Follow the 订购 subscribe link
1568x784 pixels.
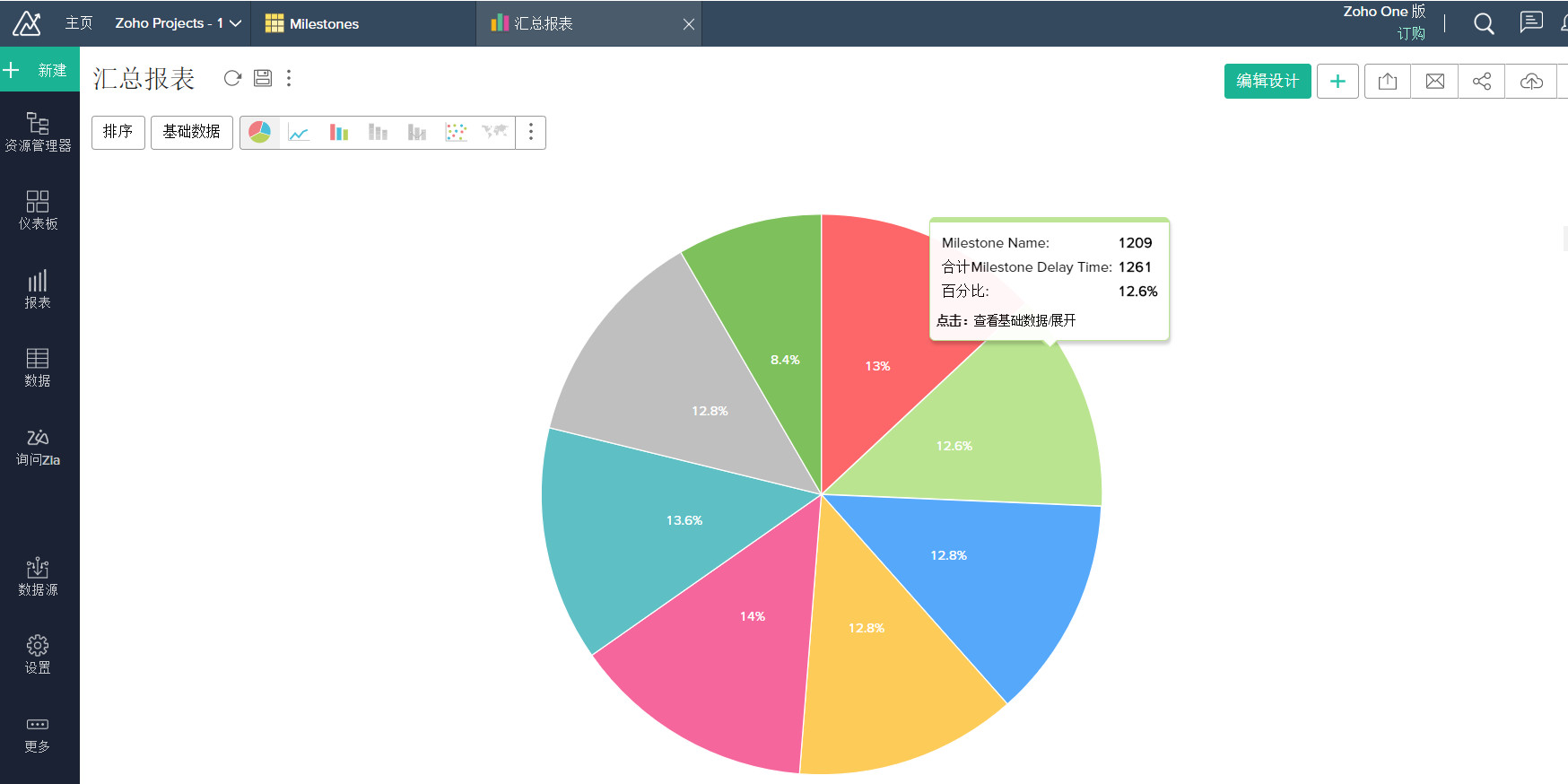click(x=1411, y=33)
